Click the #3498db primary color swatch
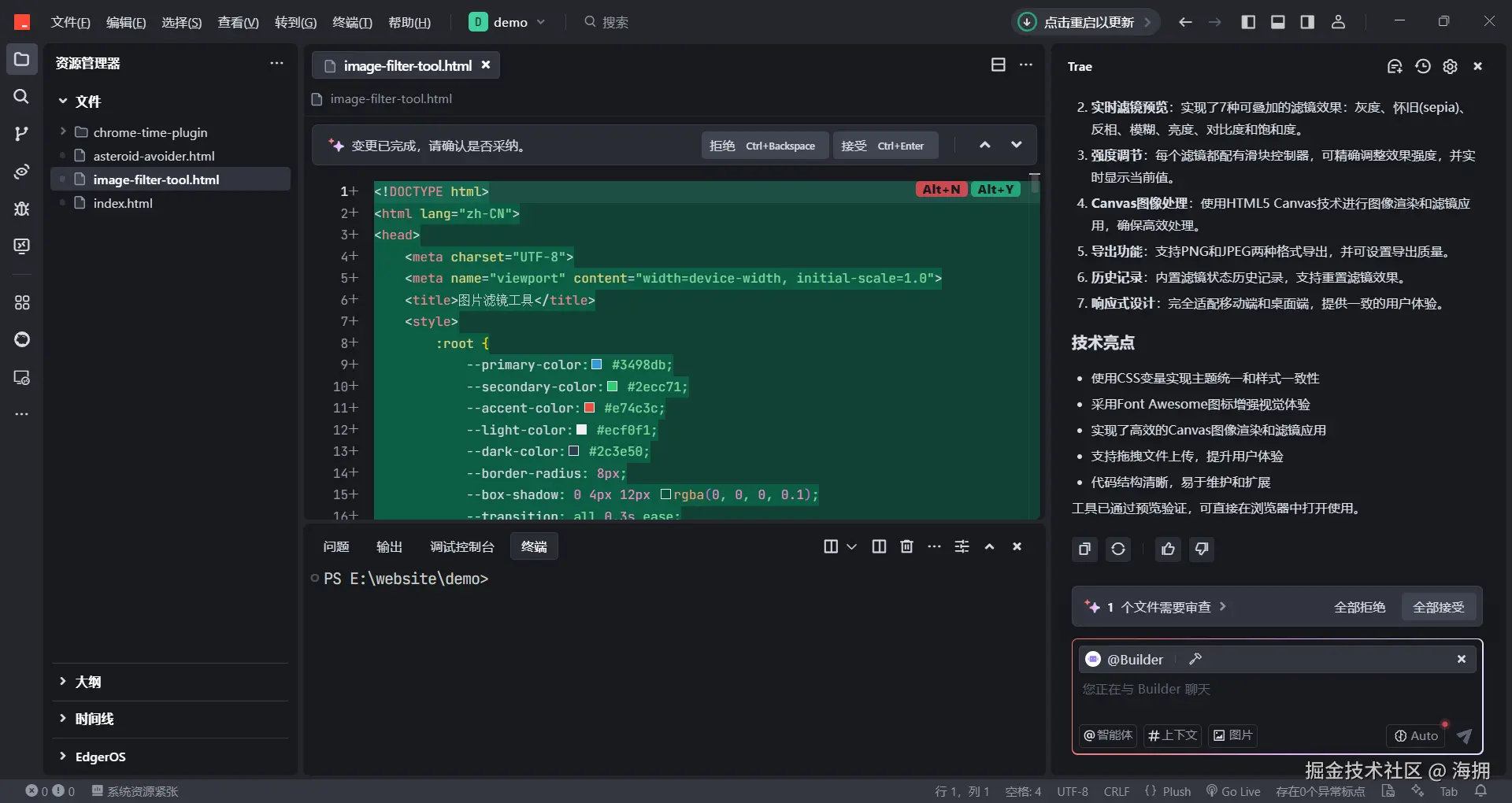 597,364
